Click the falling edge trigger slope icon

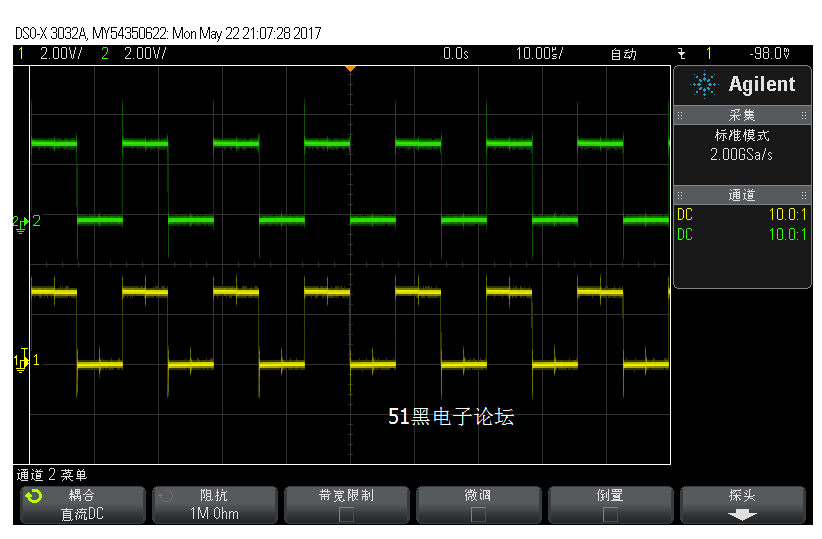point(682,53)
